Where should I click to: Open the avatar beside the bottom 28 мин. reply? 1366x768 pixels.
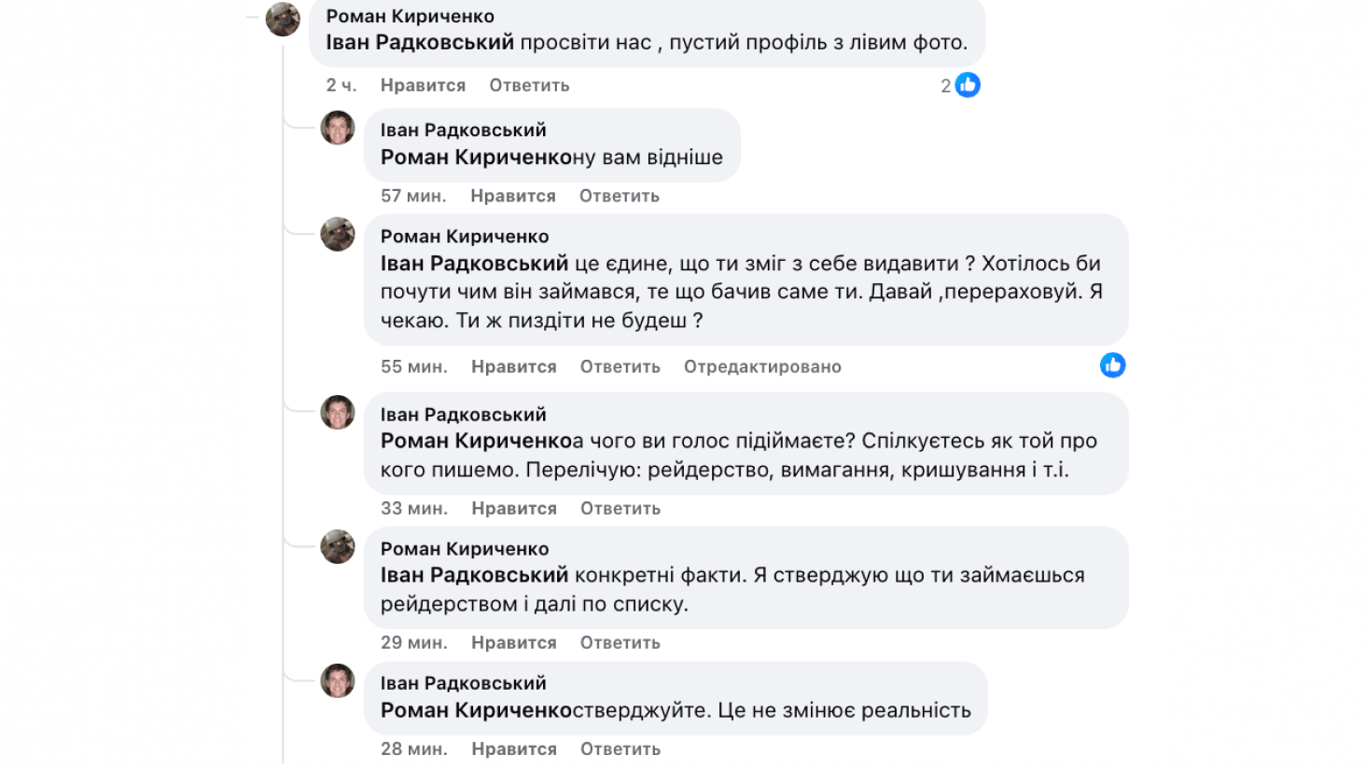pyautogui.click(x=339, y=682)
